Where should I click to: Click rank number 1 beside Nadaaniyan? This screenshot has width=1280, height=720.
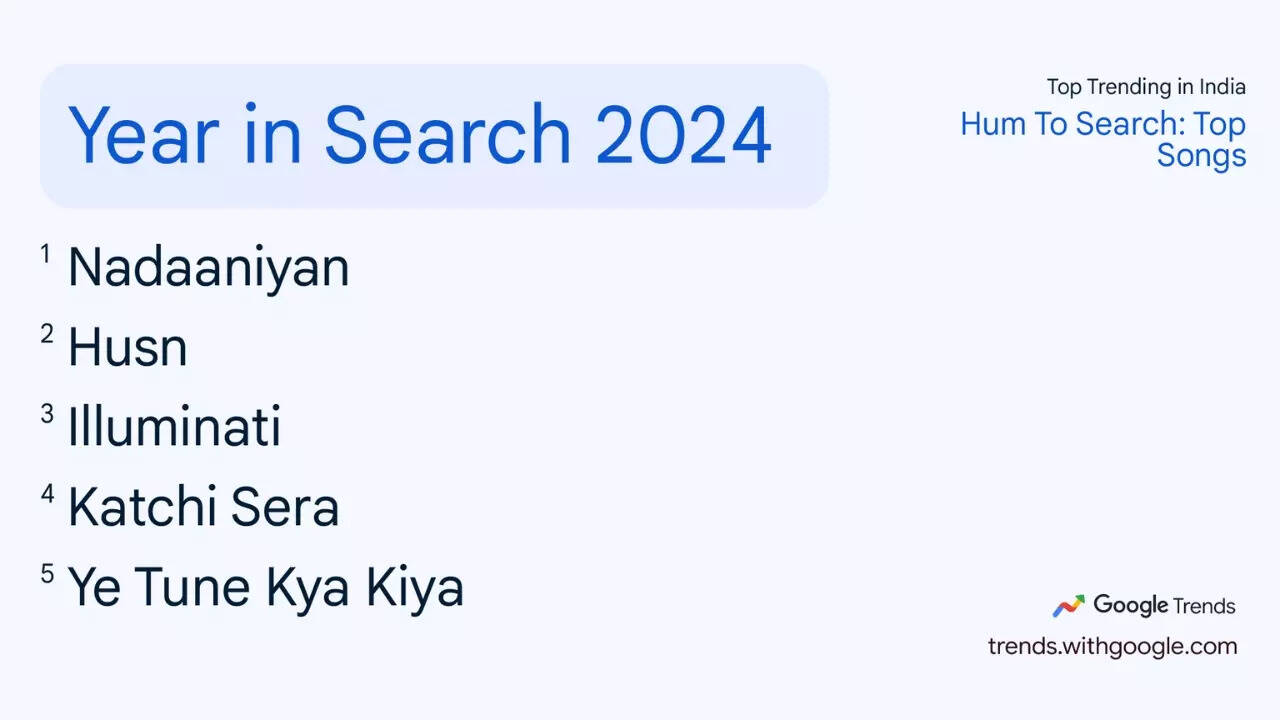[46, 255]
